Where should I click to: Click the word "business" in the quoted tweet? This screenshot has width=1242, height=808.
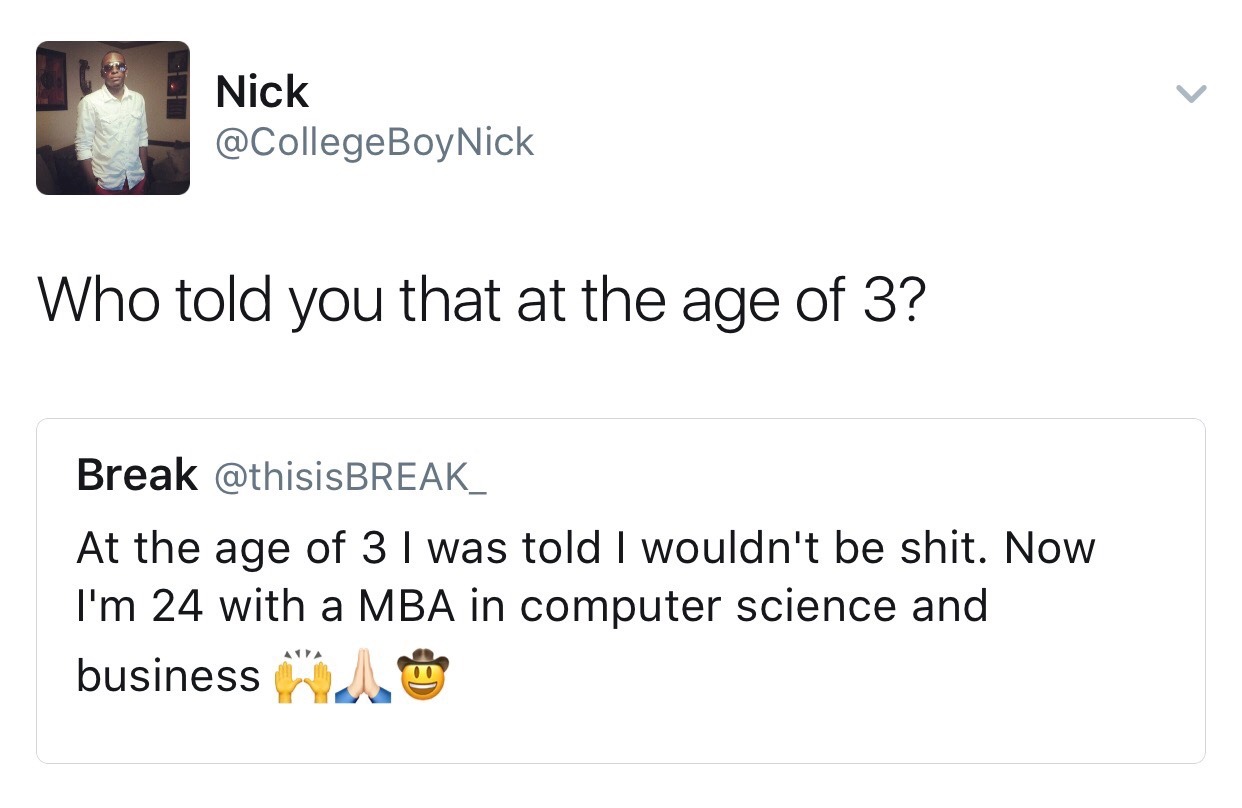[x=168, y=677]
